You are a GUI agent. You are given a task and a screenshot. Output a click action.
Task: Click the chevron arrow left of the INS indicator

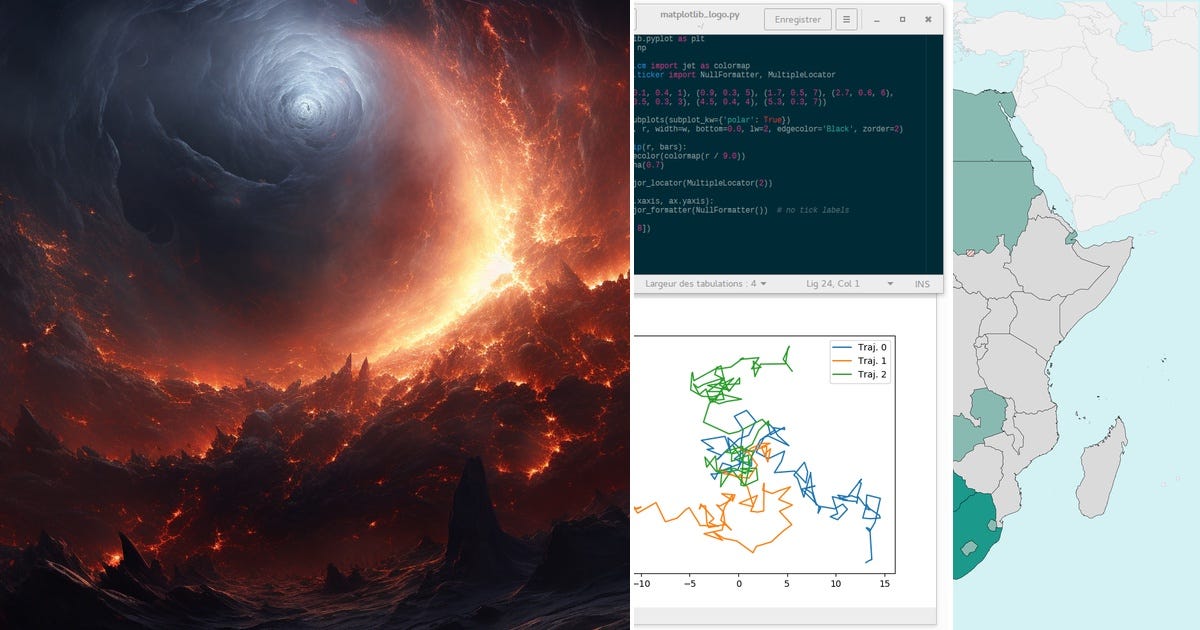click(890, 283)
